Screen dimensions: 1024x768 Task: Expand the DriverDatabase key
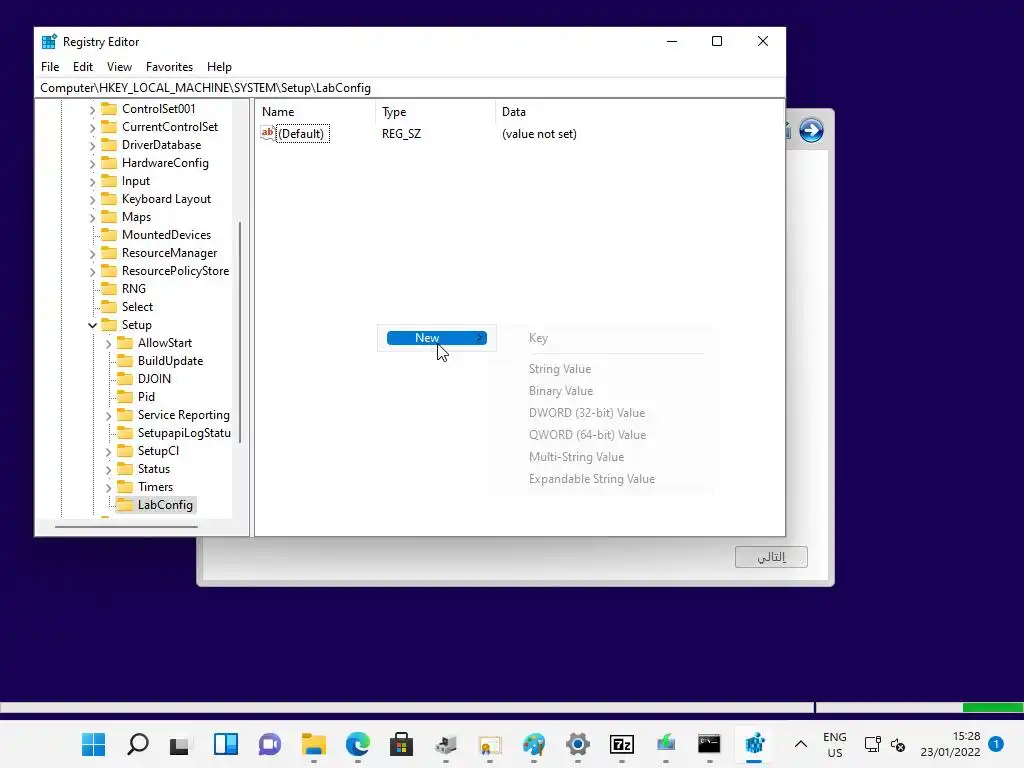[x=92, y=146]
